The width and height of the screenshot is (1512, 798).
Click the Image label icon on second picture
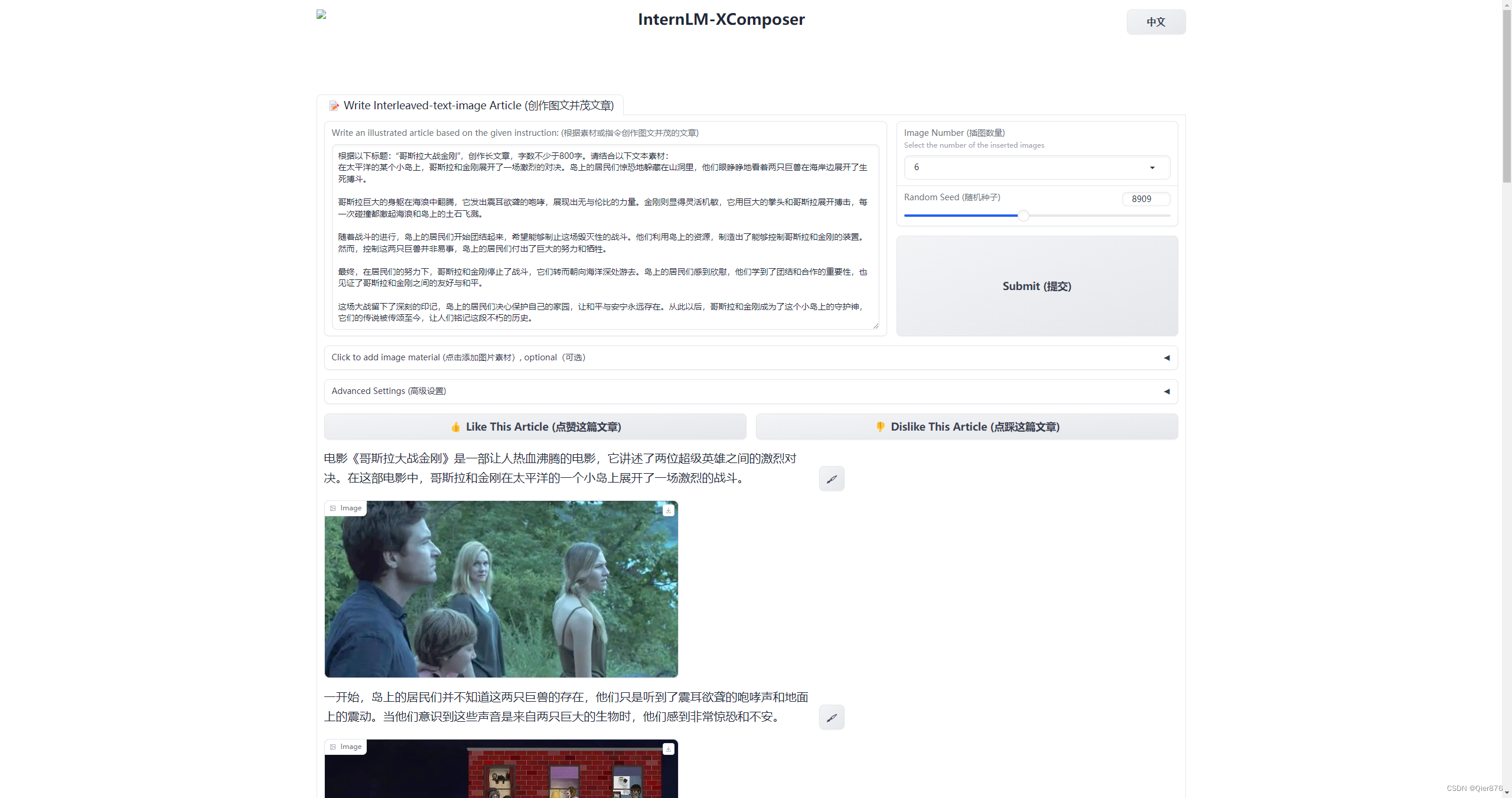(333, 747)
